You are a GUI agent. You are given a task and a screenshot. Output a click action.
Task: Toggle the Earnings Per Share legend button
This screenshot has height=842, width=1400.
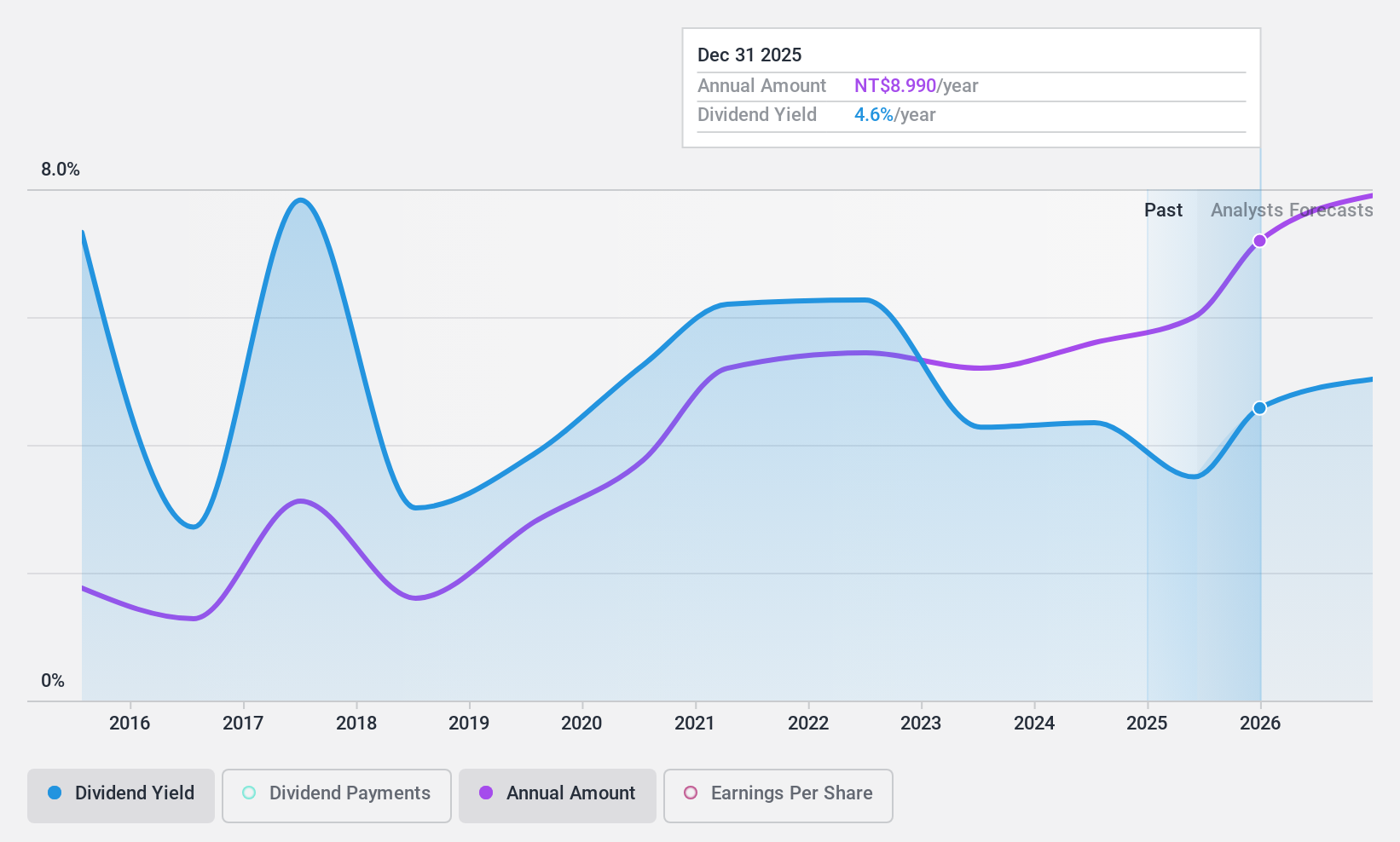[778, 796]
